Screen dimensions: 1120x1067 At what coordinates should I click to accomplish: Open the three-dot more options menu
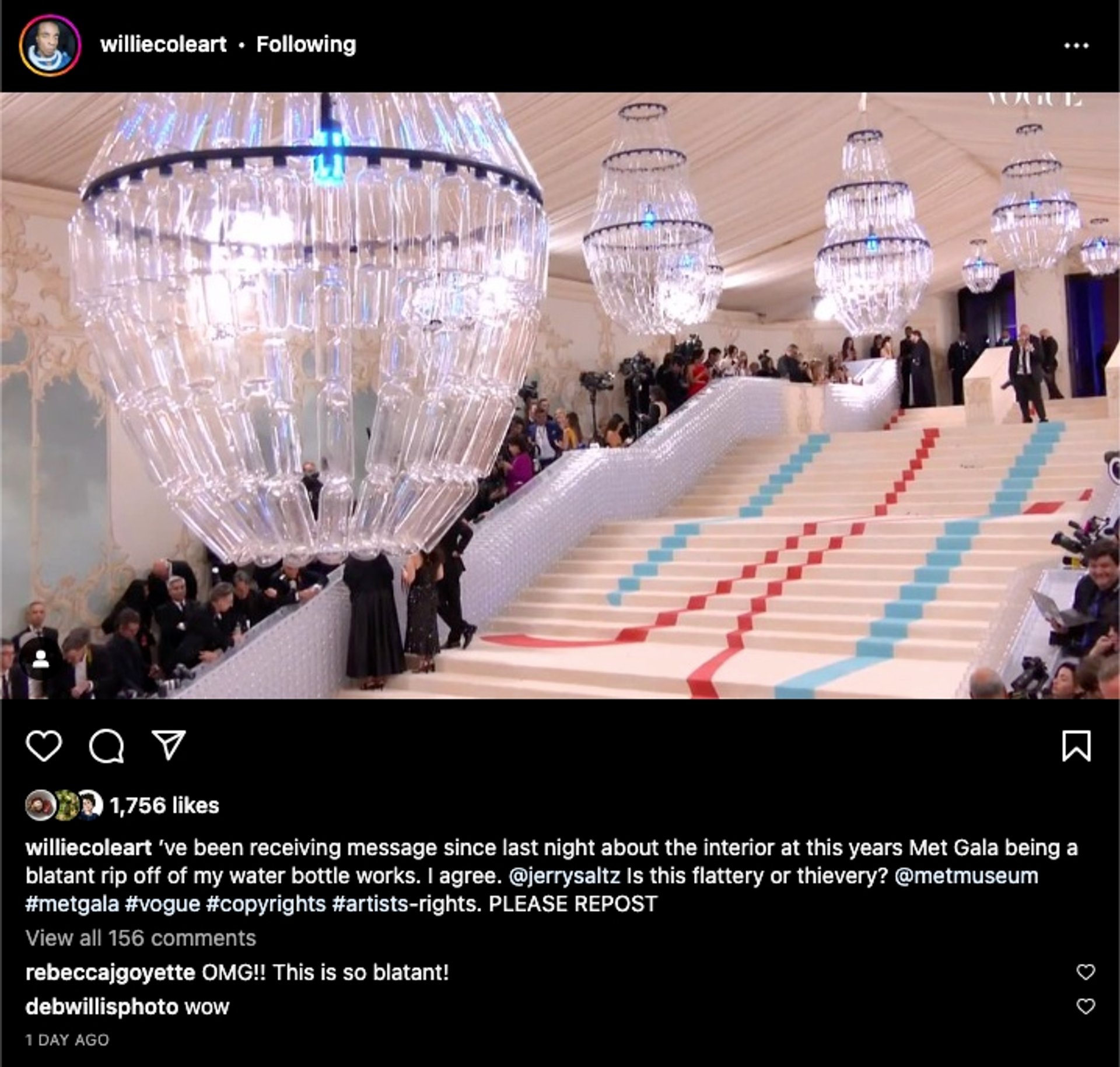(x=1076, y=46)
